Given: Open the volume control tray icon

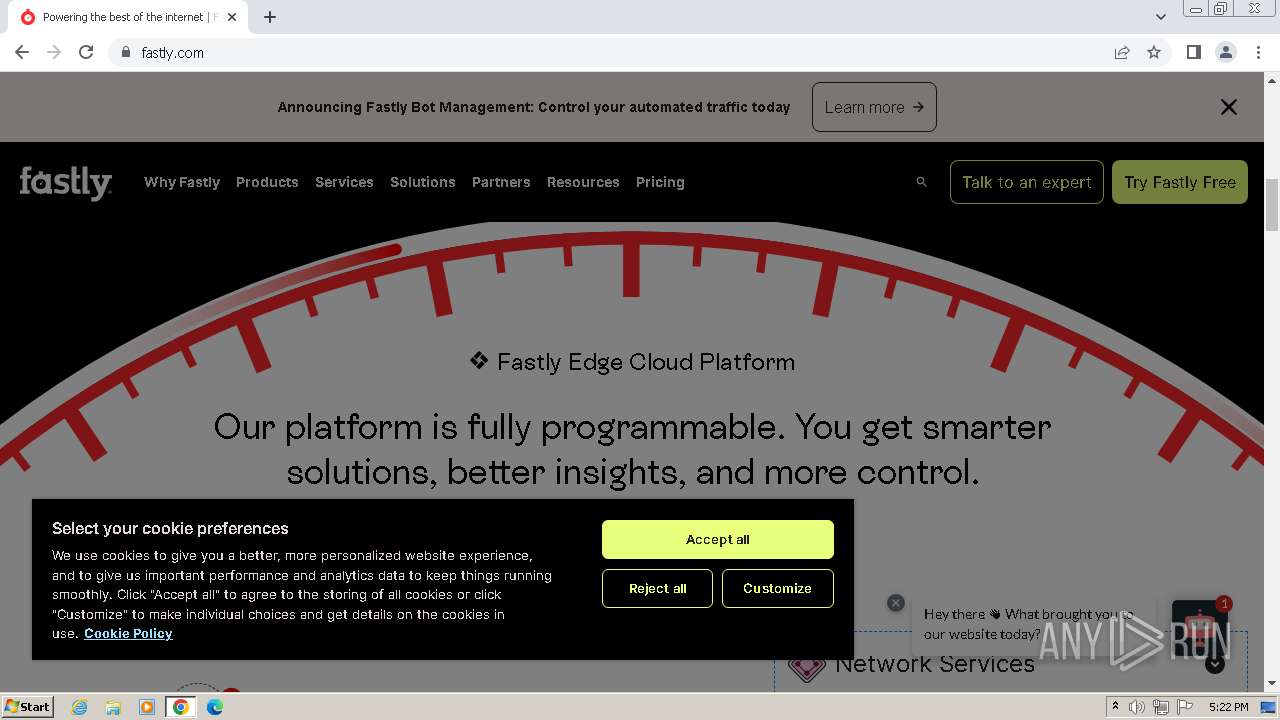Looking at the screenshot, I should [x=1137, y=707].
